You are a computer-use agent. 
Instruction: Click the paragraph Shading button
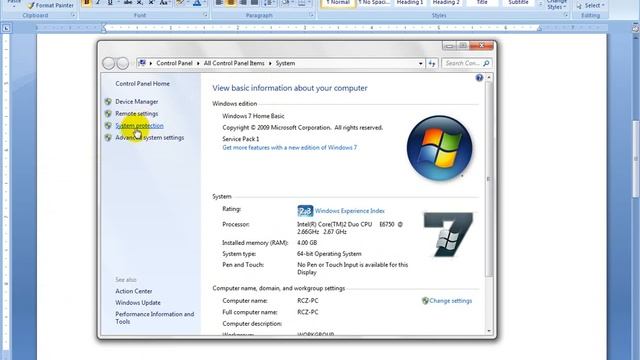pyautogui.click(x=287, y=3)
